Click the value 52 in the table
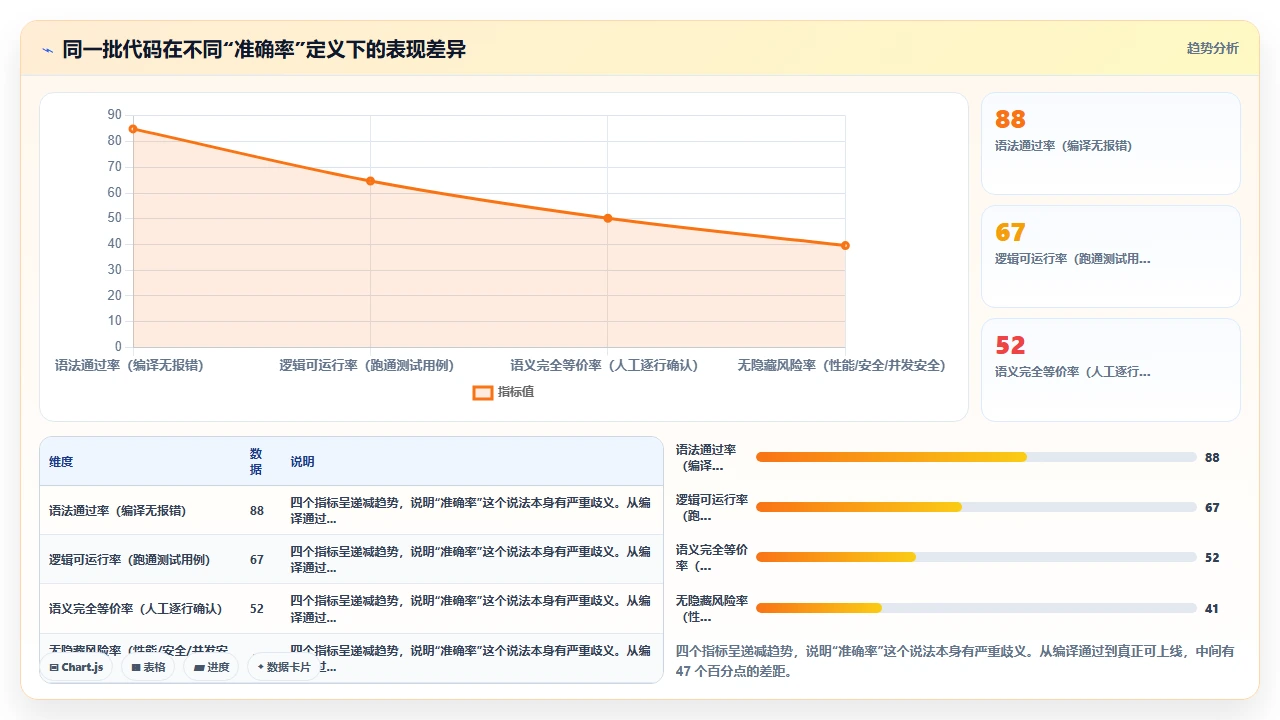This screenshot has height=720, width=1280. click(x=257, y=609)
